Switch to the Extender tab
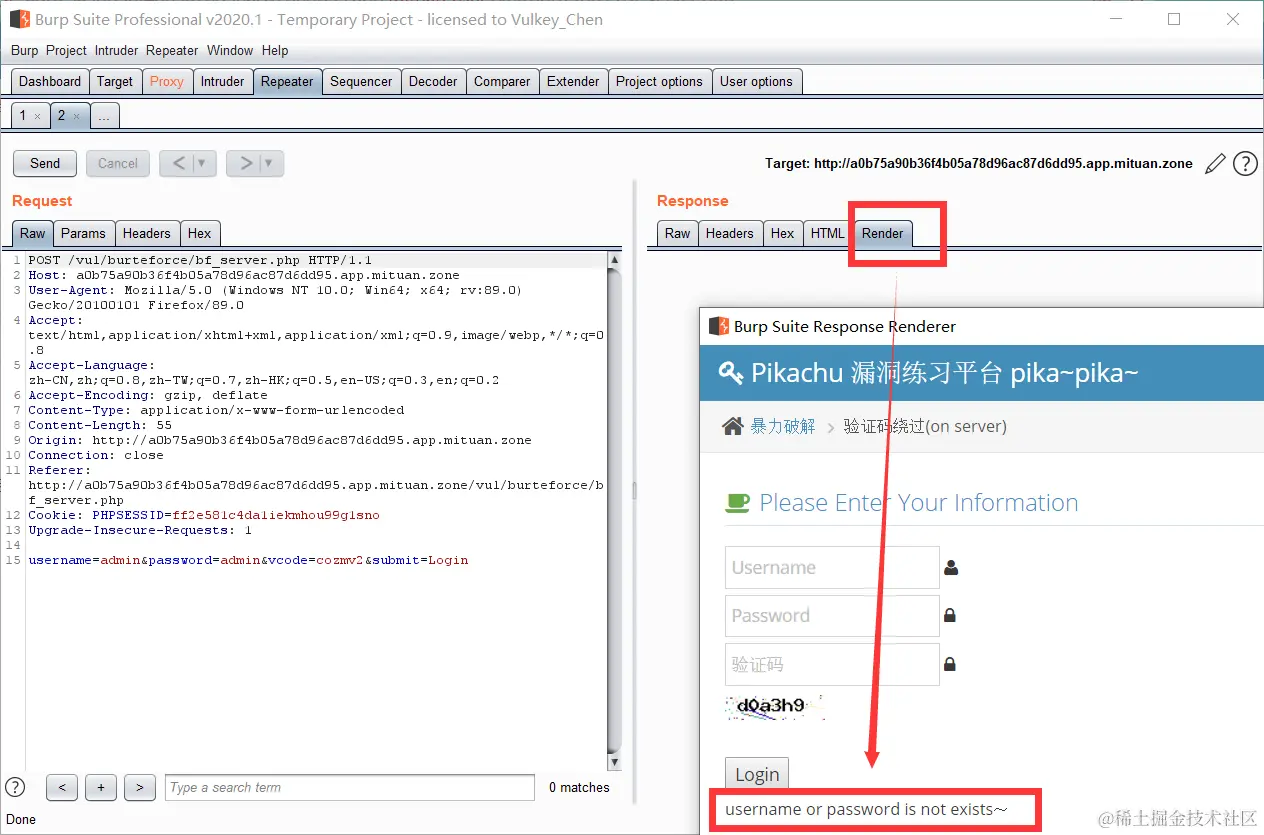The height and width of the screenshot is (835, 1264). pos(573,82)
